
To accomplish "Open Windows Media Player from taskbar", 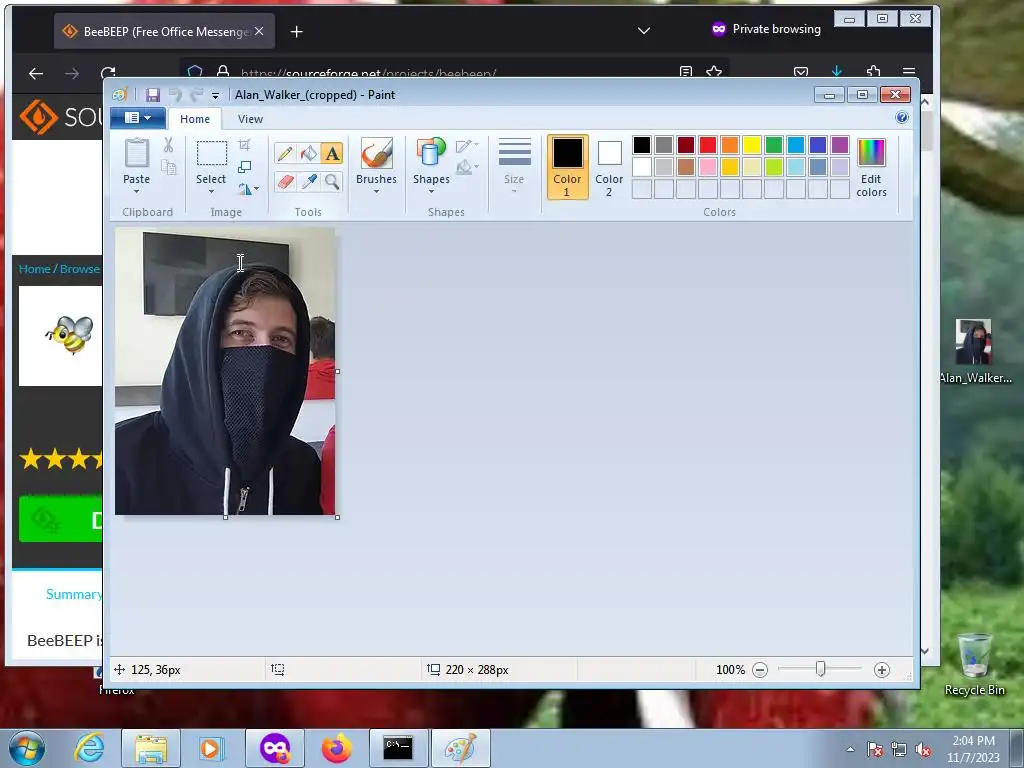I will click(211, 748).
